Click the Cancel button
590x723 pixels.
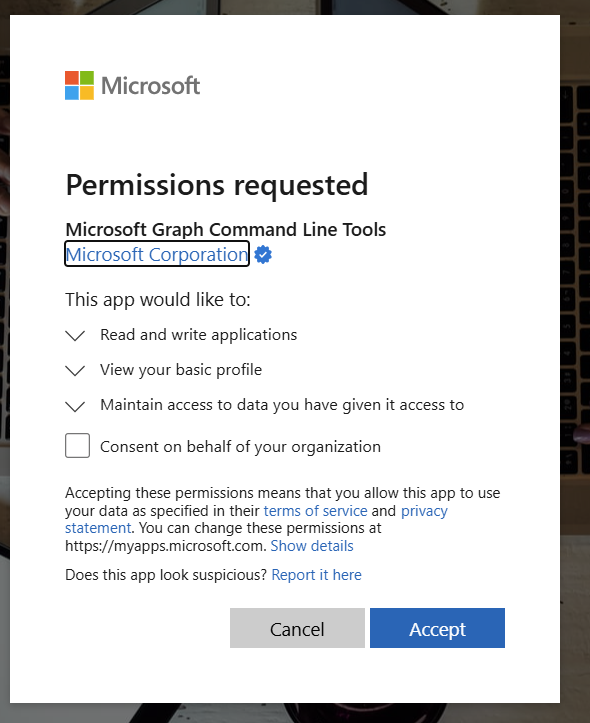pyautogui.click(x=297, y=628)
